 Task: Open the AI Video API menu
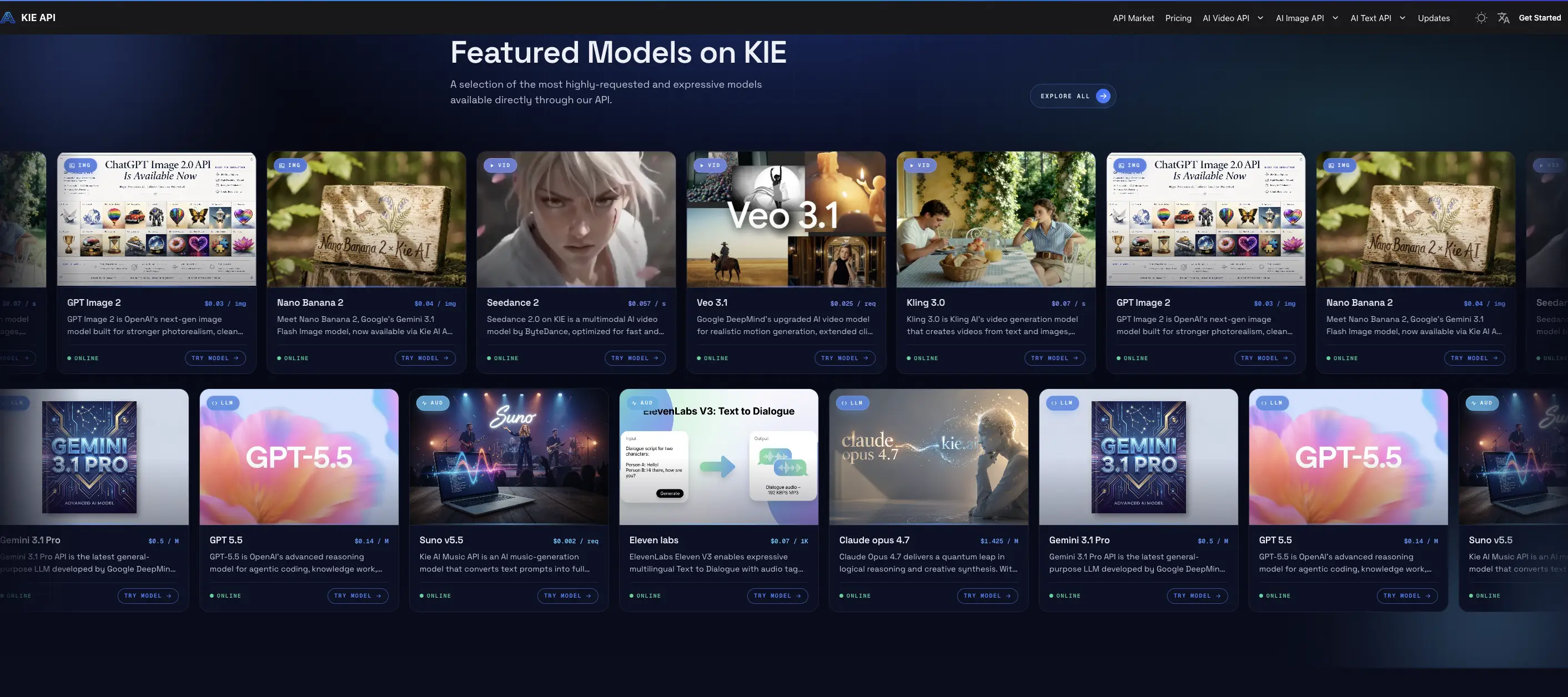click(1225, 18)
